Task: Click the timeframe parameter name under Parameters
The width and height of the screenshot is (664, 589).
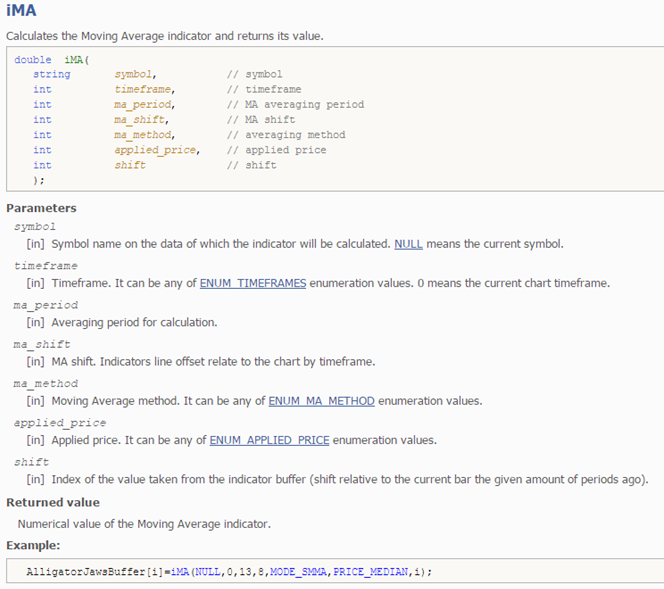Action: (x=45, y=266)
